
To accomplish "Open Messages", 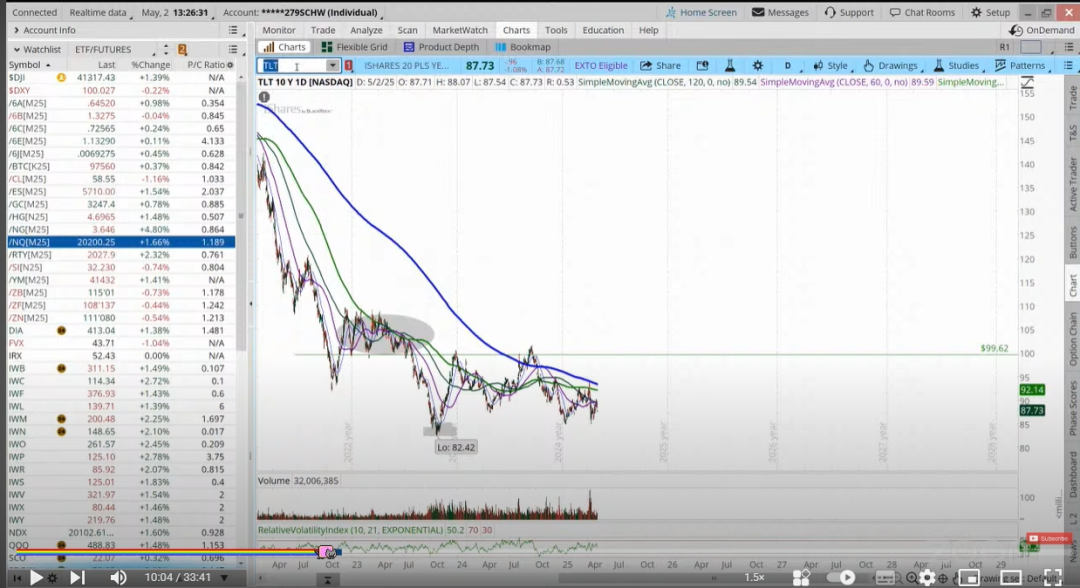I will pos(780,12).
